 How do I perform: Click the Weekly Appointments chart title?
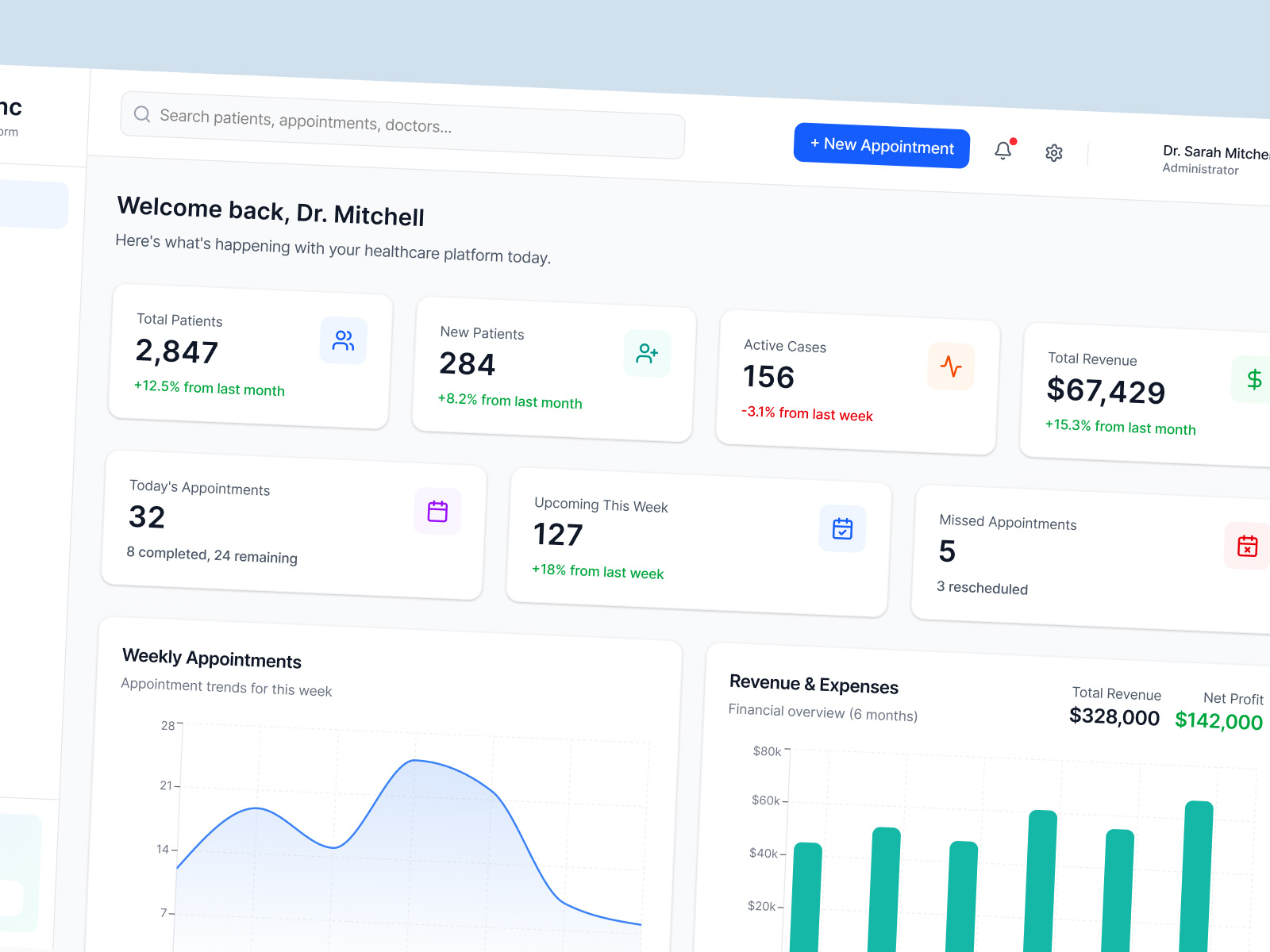pyautogui.click(x=212, y=658)
